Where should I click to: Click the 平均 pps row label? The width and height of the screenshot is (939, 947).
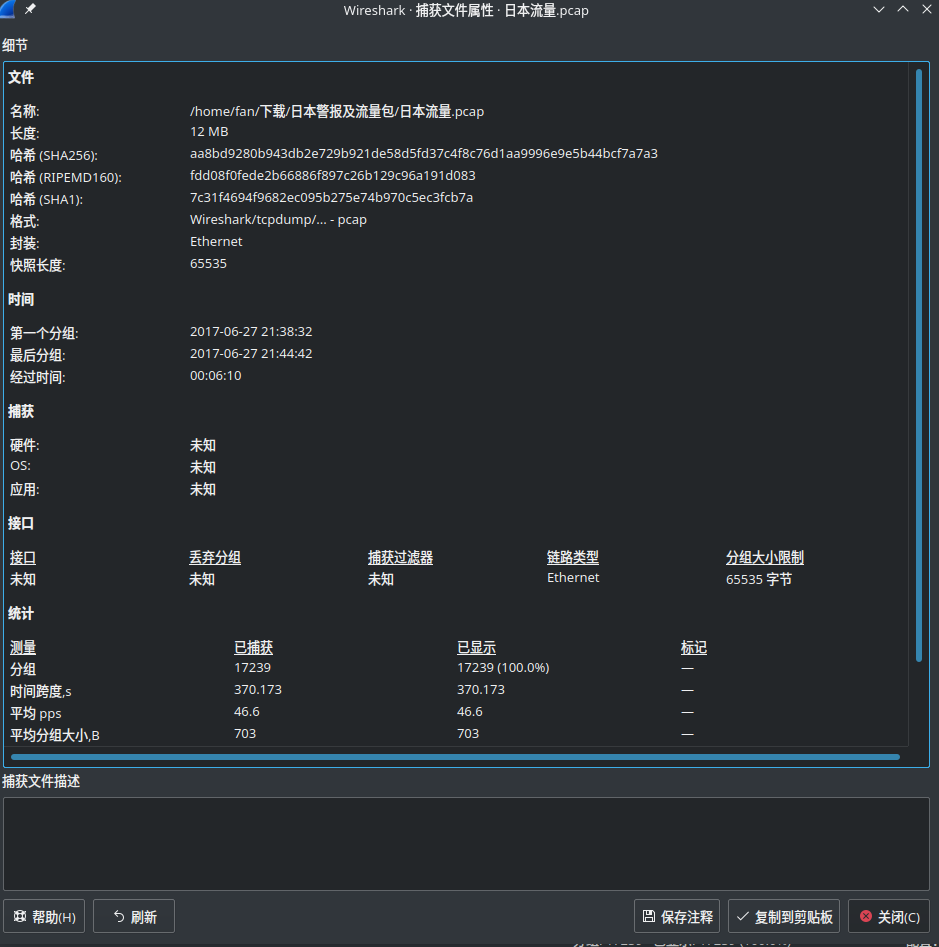[x=36, y=713]
